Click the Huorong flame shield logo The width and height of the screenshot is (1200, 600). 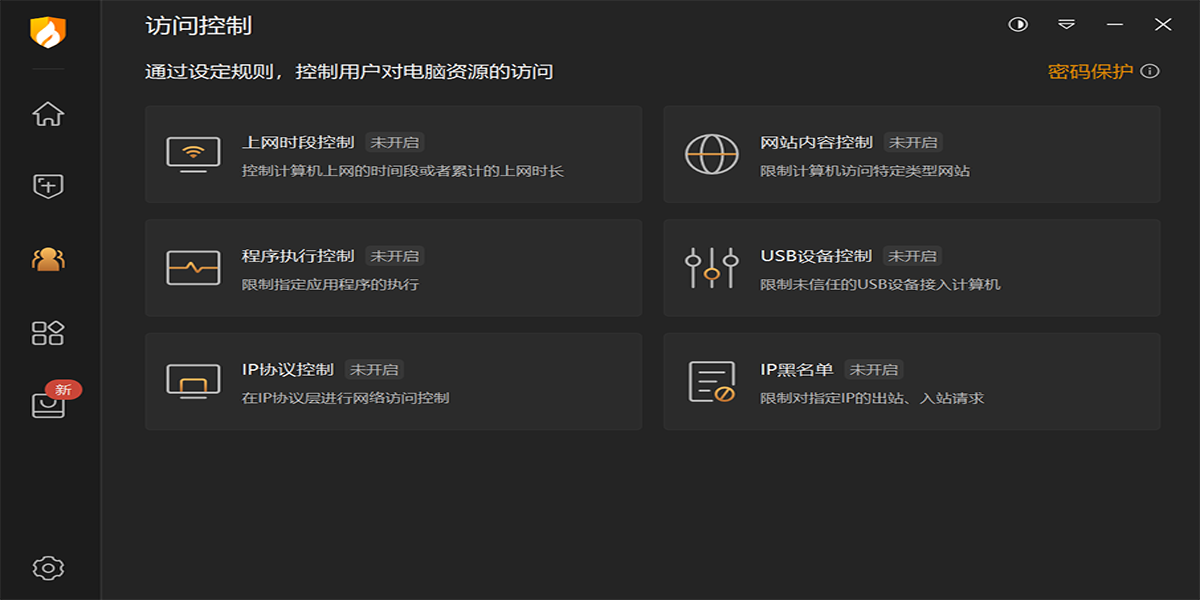(48, 33)
